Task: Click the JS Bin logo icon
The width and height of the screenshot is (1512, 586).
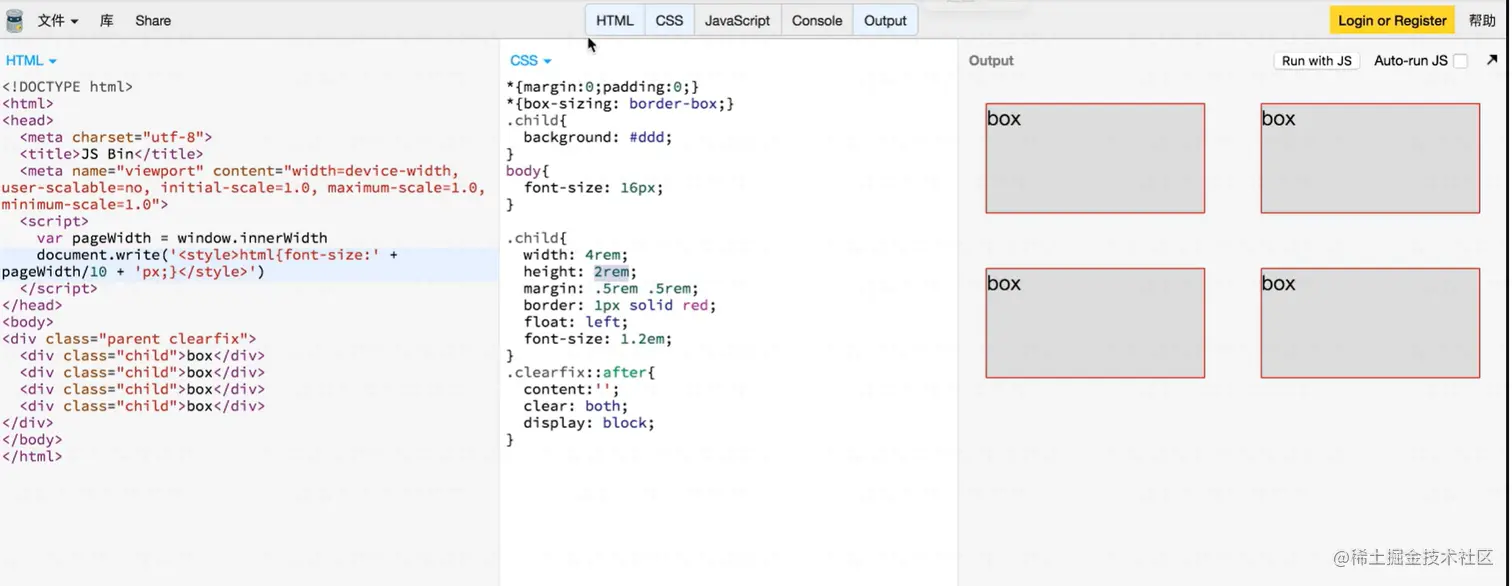Action: [x=14, y=20]
